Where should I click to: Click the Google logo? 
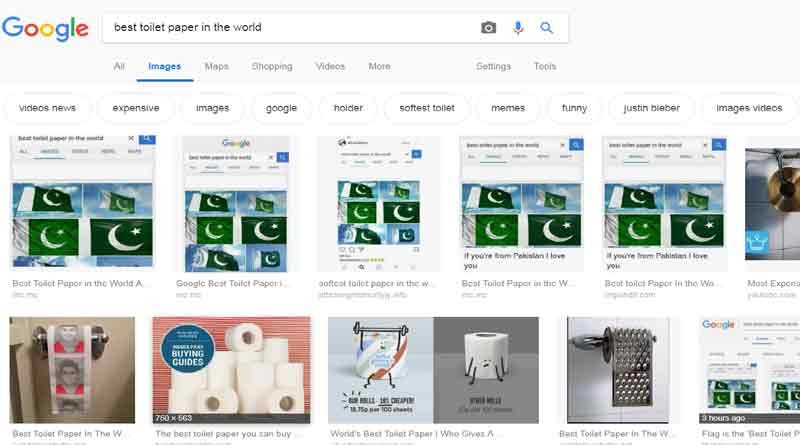46,29
